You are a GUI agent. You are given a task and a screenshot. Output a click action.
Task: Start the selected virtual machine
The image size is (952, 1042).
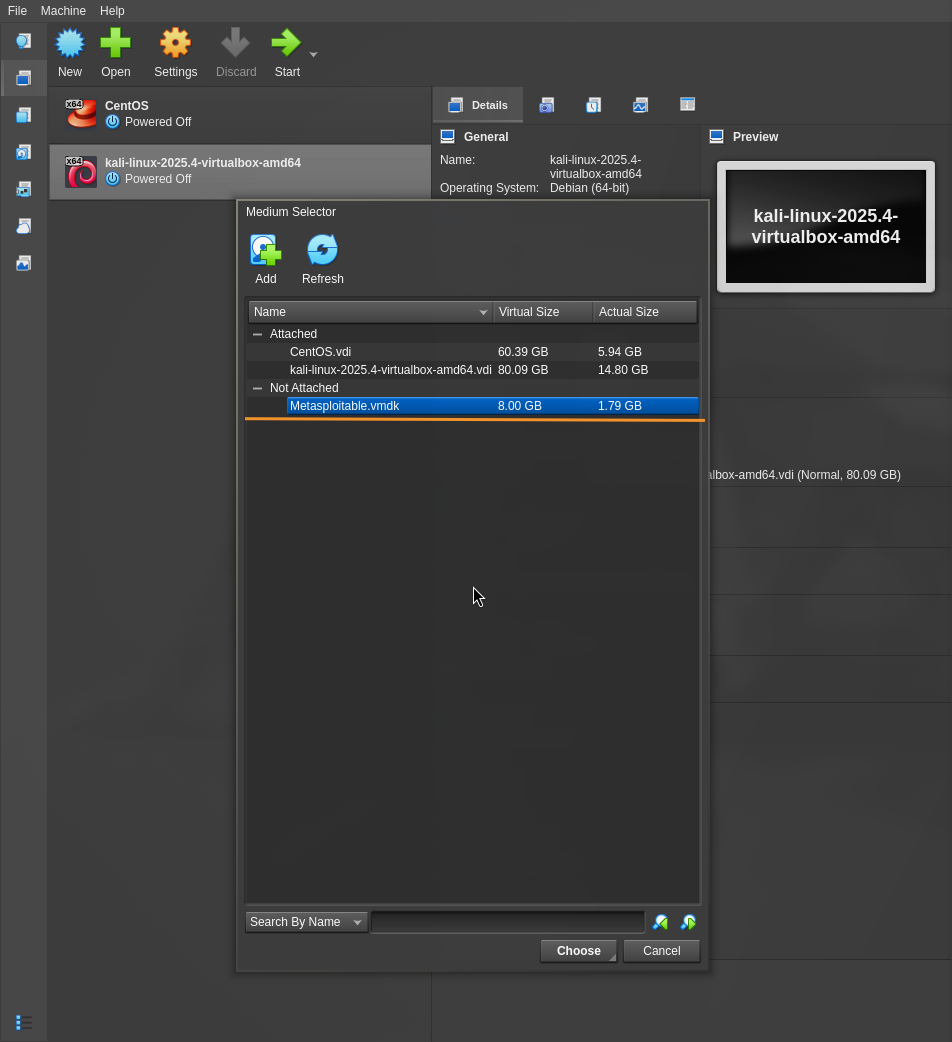coord(287,53)
